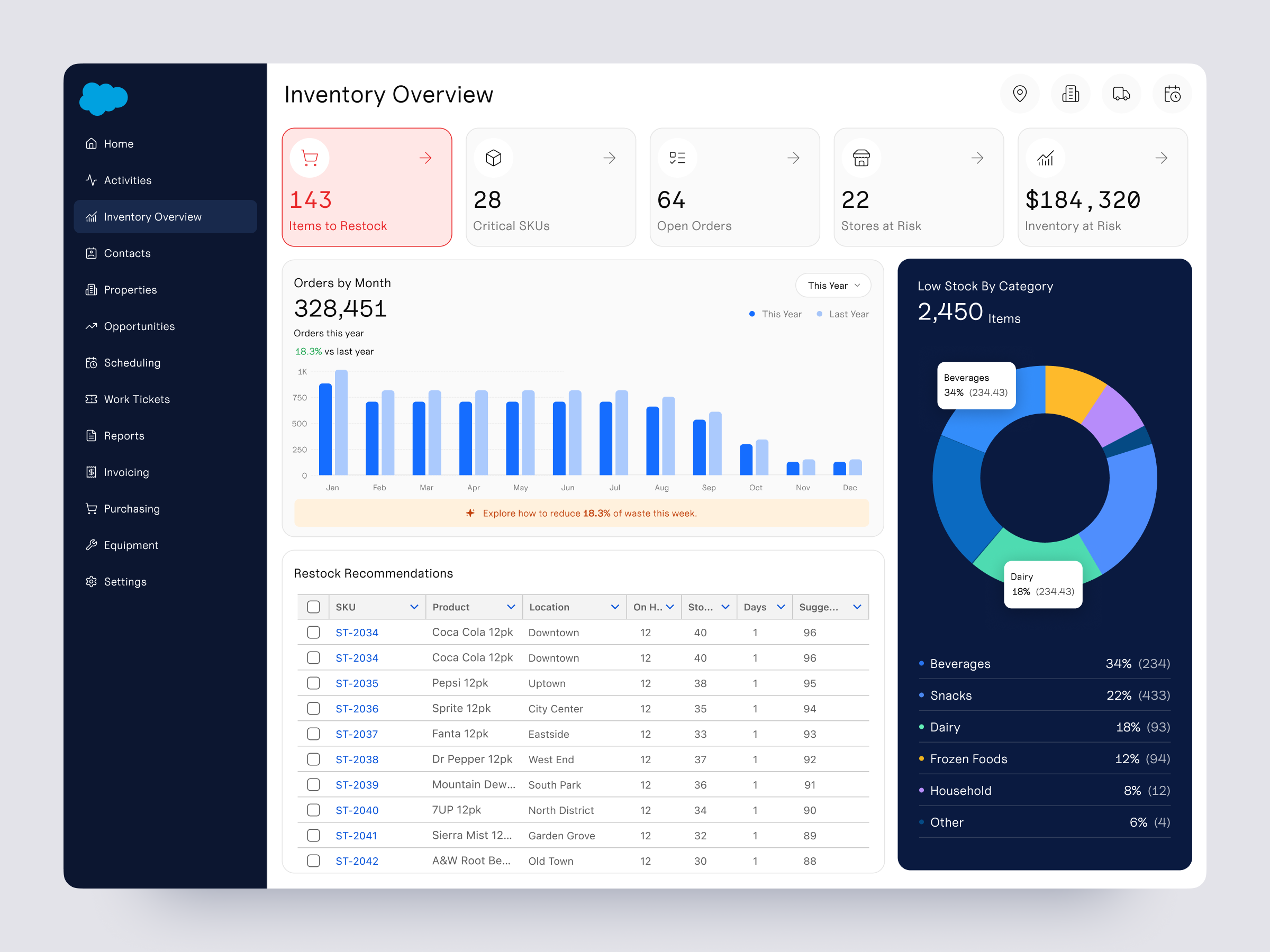
Task: Open the ST-2042 SKU link
Action: coord(357,861)
